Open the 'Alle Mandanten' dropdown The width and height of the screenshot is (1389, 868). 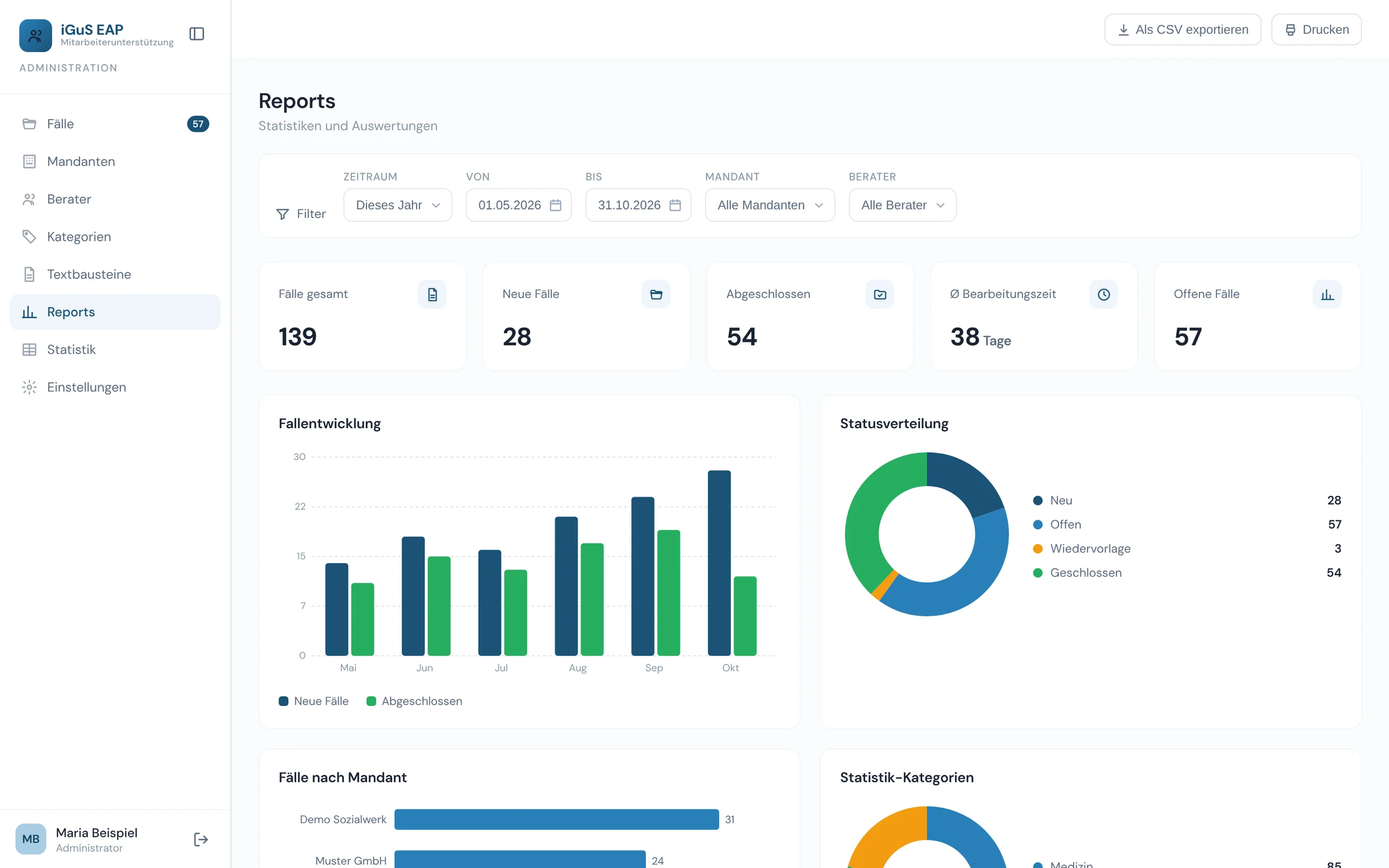coord(770,205)
